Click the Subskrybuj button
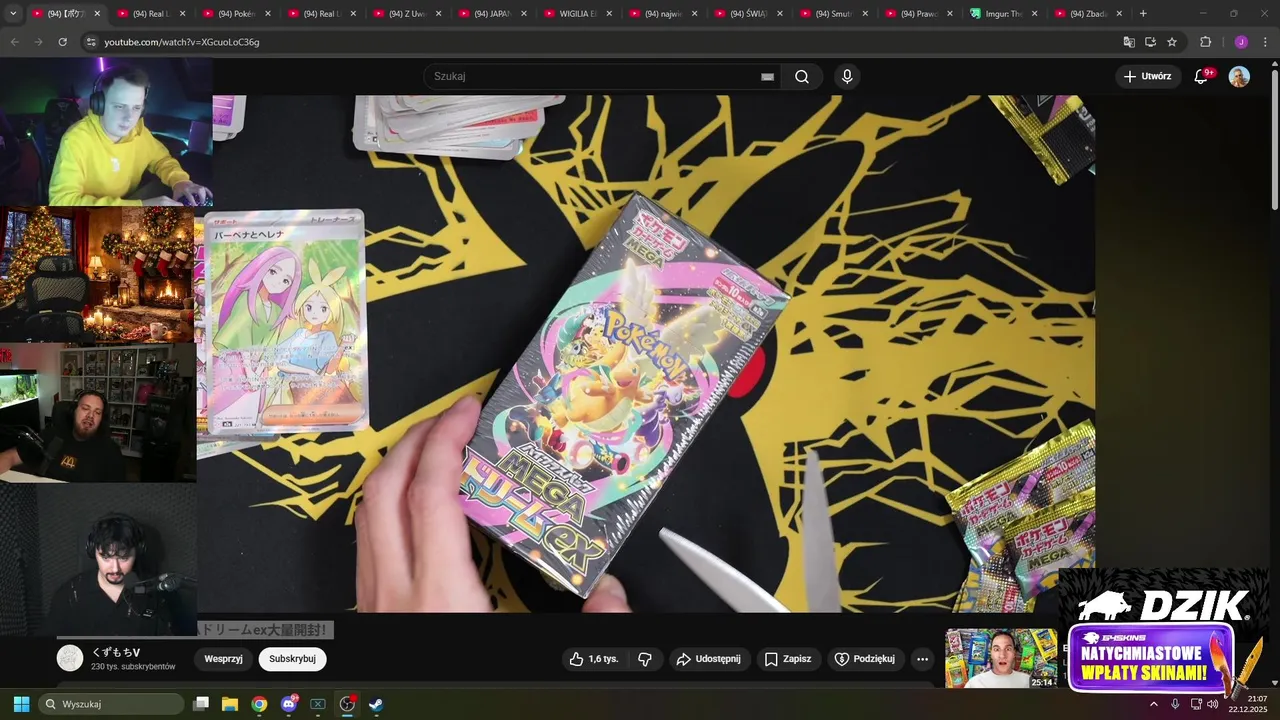The width and height of the screenshot is (1280, 720). point(292,659)
